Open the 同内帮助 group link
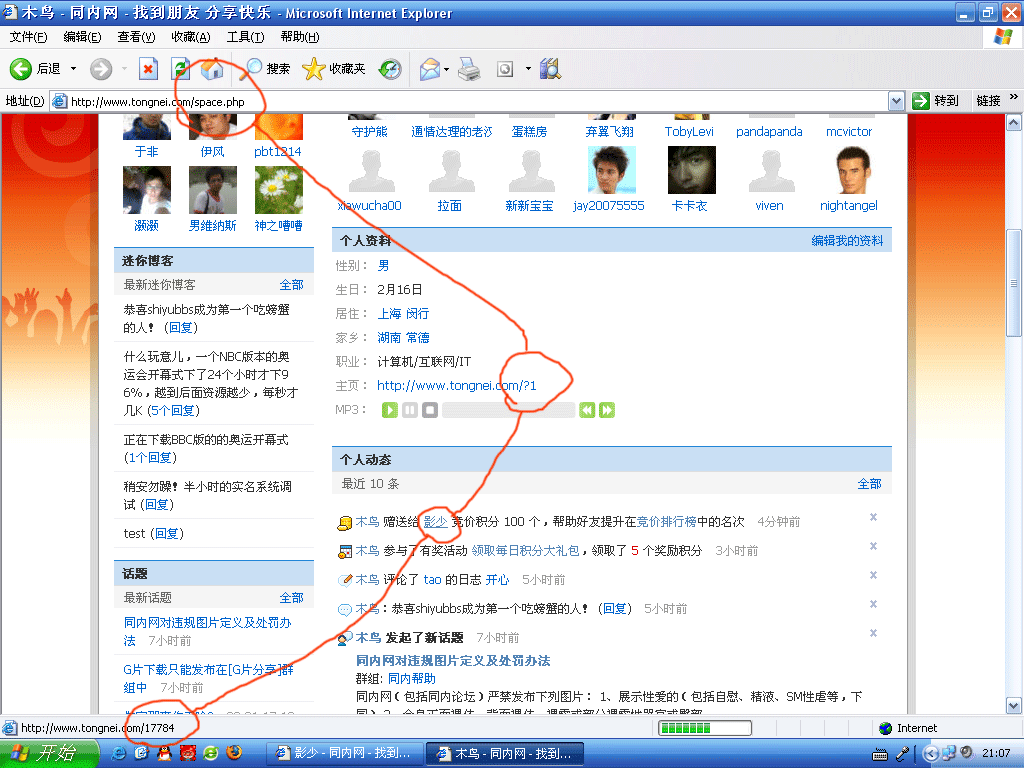The width and height of the screenshot is (1024, 768). (x=411, y=679)
